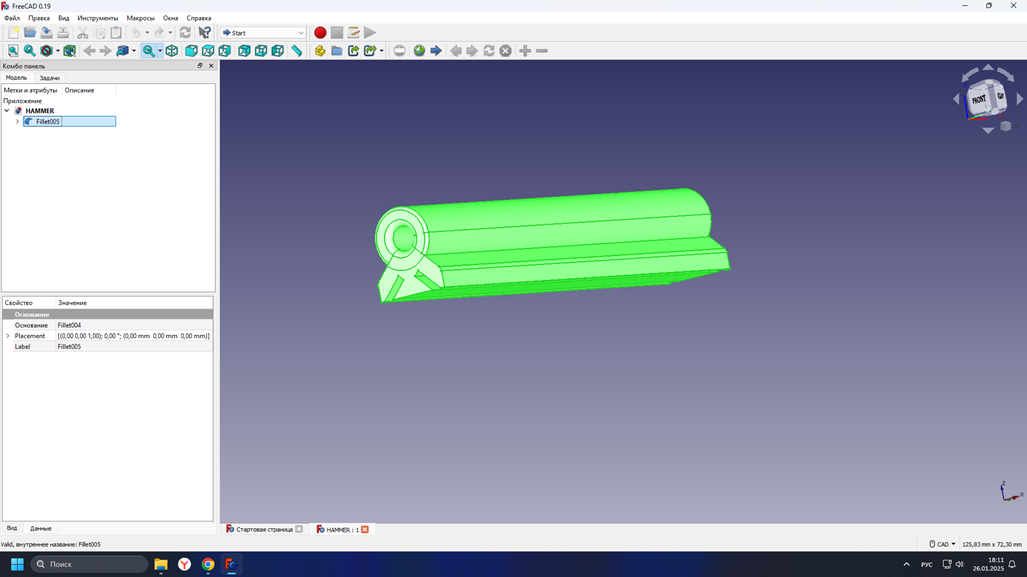This screenshot has height=577, width=1027.
Task: Open the Инструменты menu
Action: [x=97, y=18]
